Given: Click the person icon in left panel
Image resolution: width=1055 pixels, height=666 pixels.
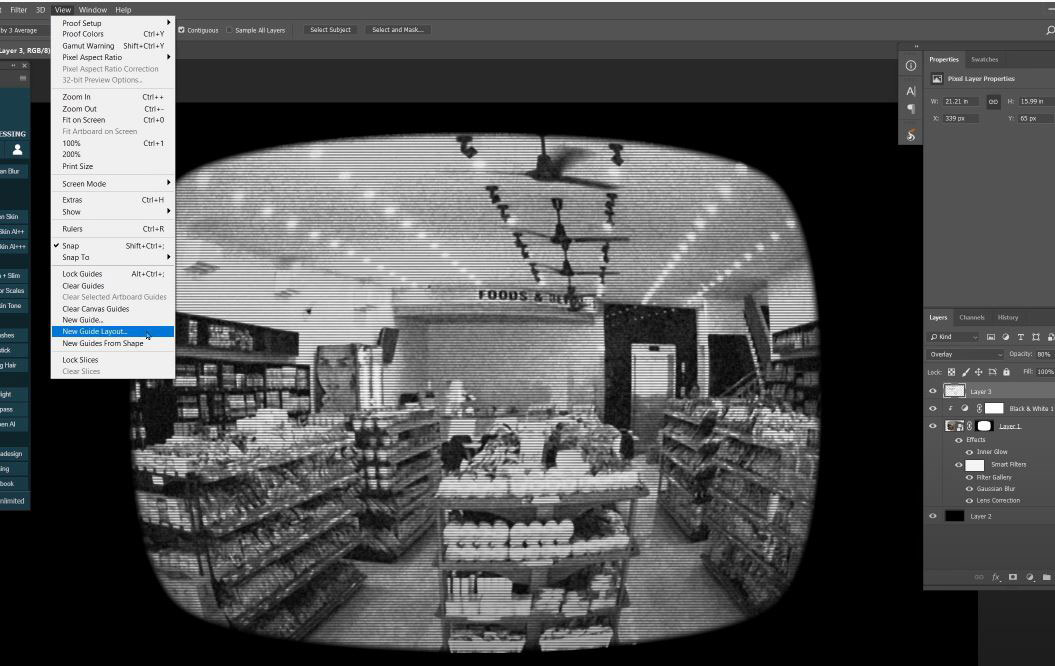Looking at the screenshot, I should (17, 150).
